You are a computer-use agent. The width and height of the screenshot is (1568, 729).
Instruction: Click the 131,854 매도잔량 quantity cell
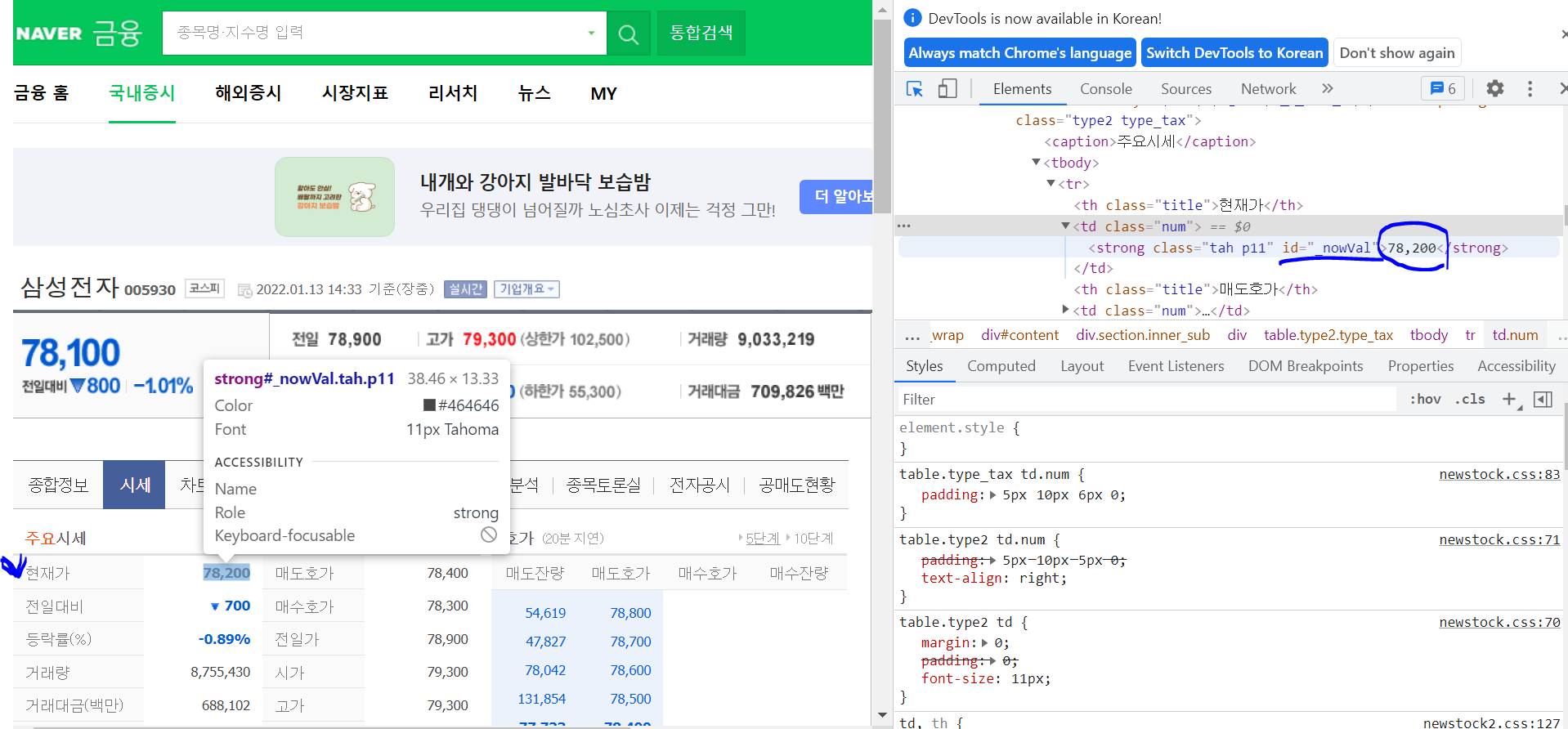pyautogui.click(x=541, y=699)
